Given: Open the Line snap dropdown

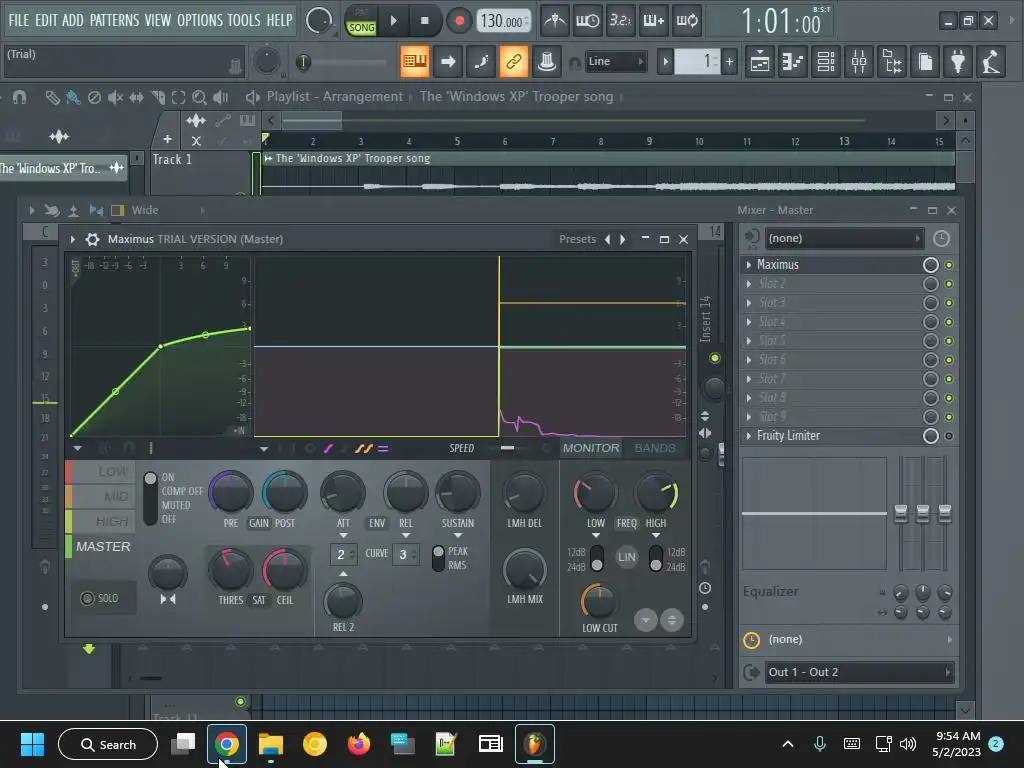Looking at the screenshot, I should (615, 62).
